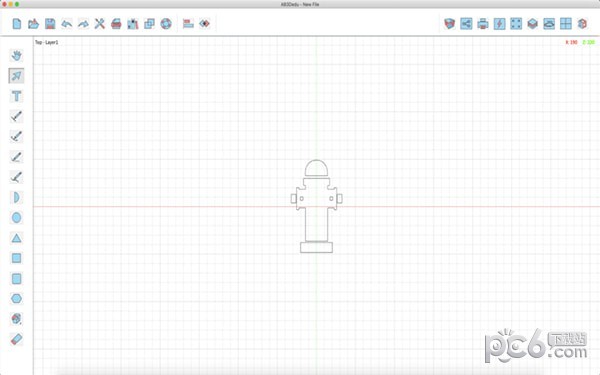Select the arrow pointer tool
600x375 pixels.
point(16,76)
